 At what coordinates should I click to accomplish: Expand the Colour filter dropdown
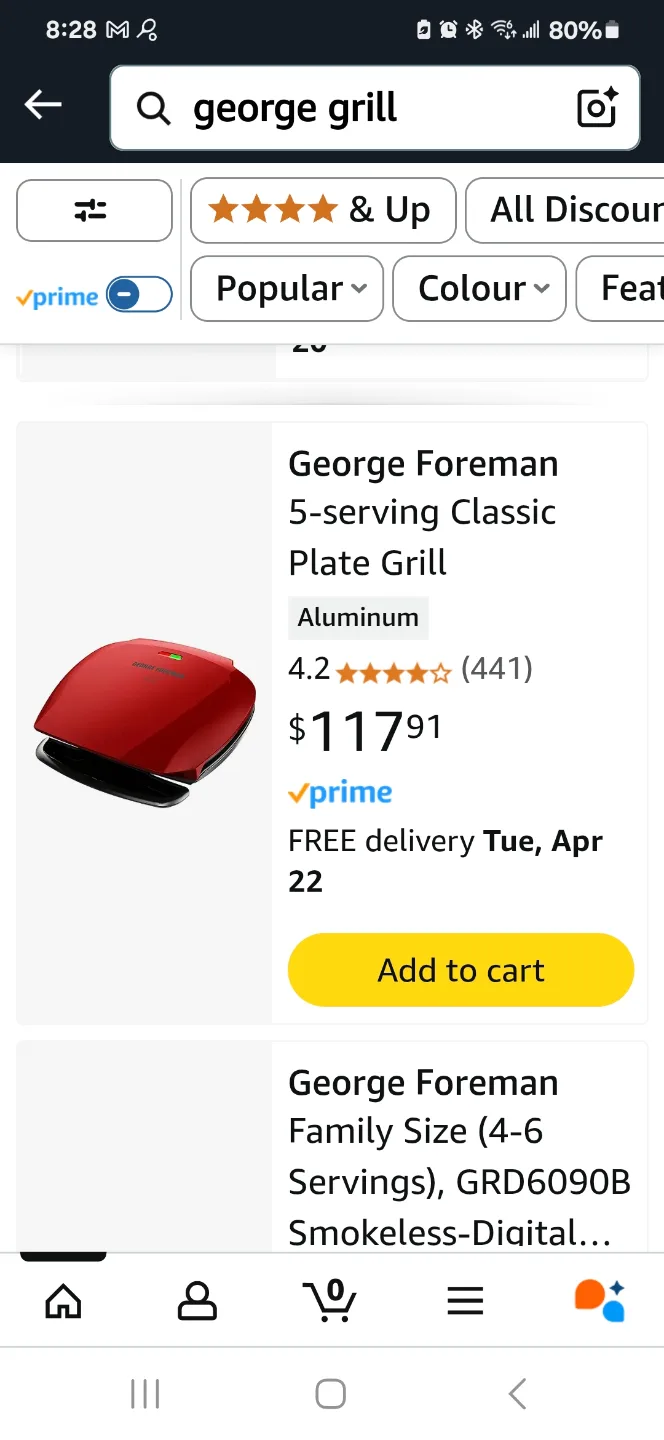pos(478,288)
